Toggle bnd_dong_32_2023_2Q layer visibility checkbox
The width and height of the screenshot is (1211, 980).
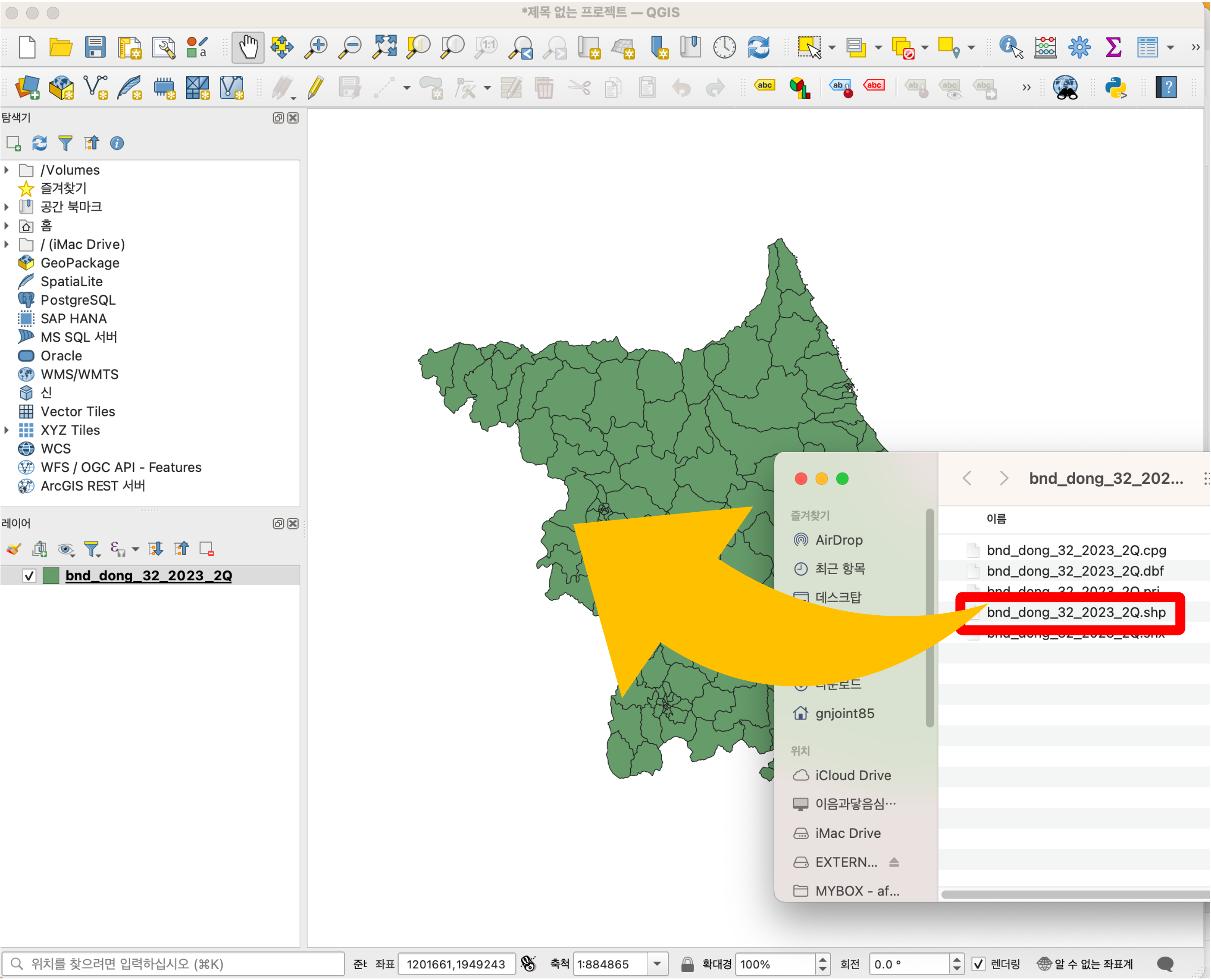pos(29,576)
